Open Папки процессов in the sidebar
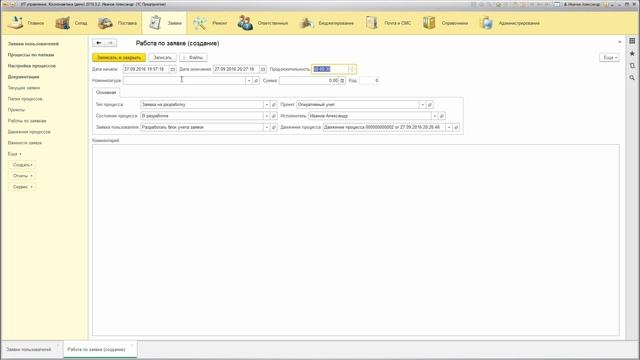Viewport: 640px width, 360px height. 25,99
